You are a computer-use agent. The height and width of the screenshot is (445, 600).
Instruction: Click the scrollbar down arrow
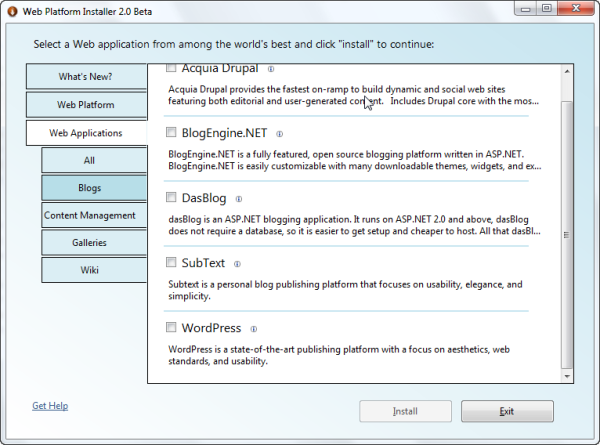(567, 377)
